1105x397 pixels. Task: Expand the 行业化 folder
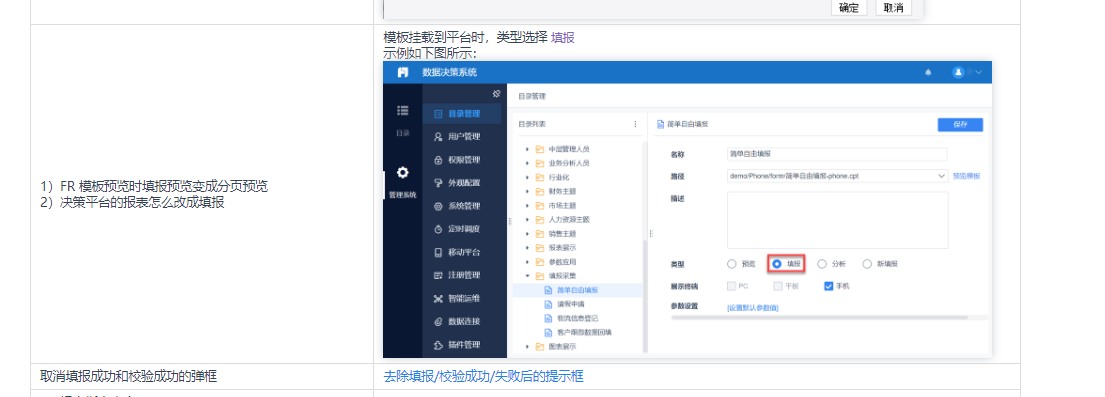(x=527, y=177)
